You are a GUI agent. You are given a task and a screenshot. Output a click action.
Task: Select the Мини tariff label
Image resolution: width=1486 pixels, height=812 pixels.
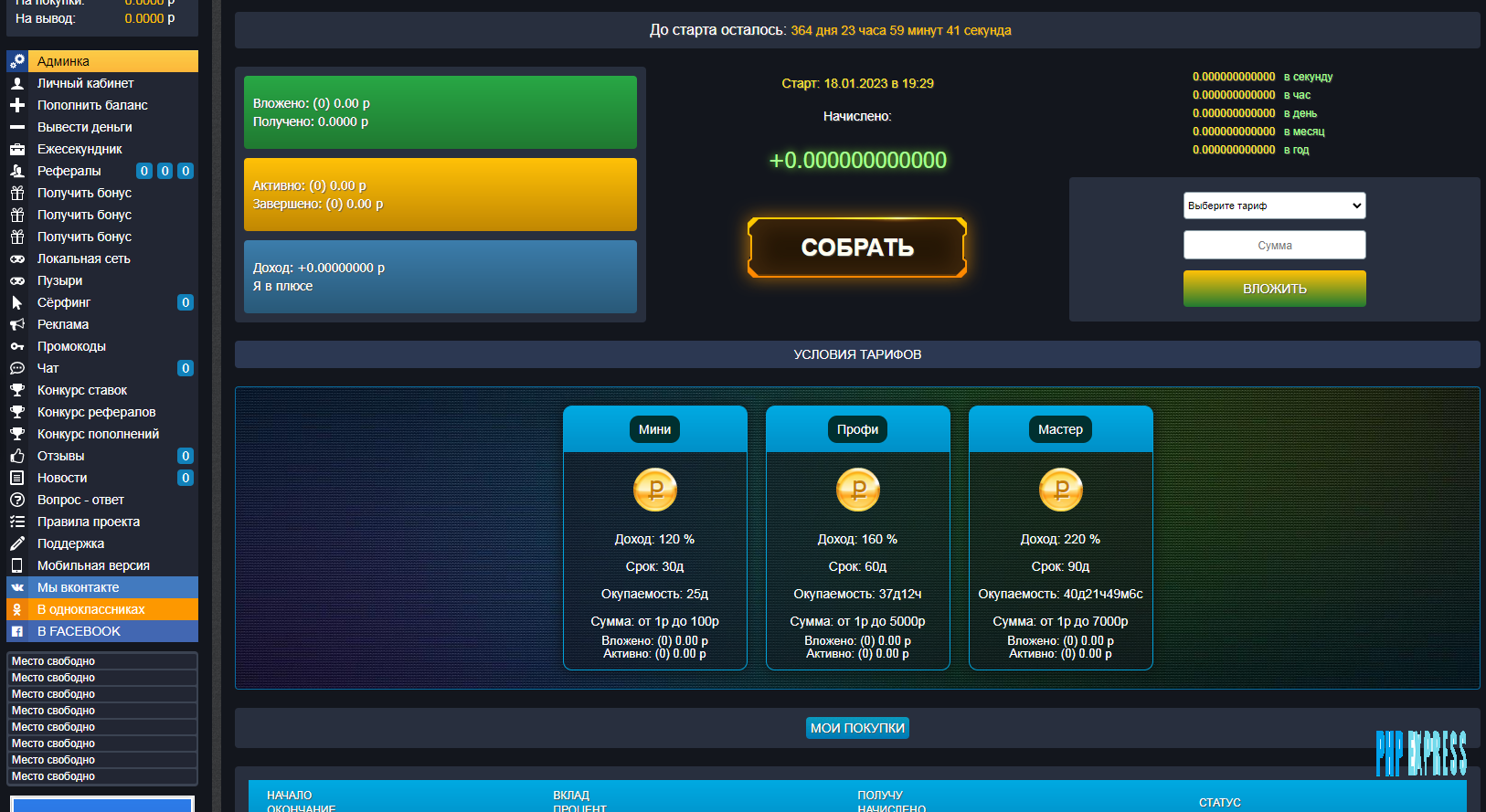(x=654, y=429)
